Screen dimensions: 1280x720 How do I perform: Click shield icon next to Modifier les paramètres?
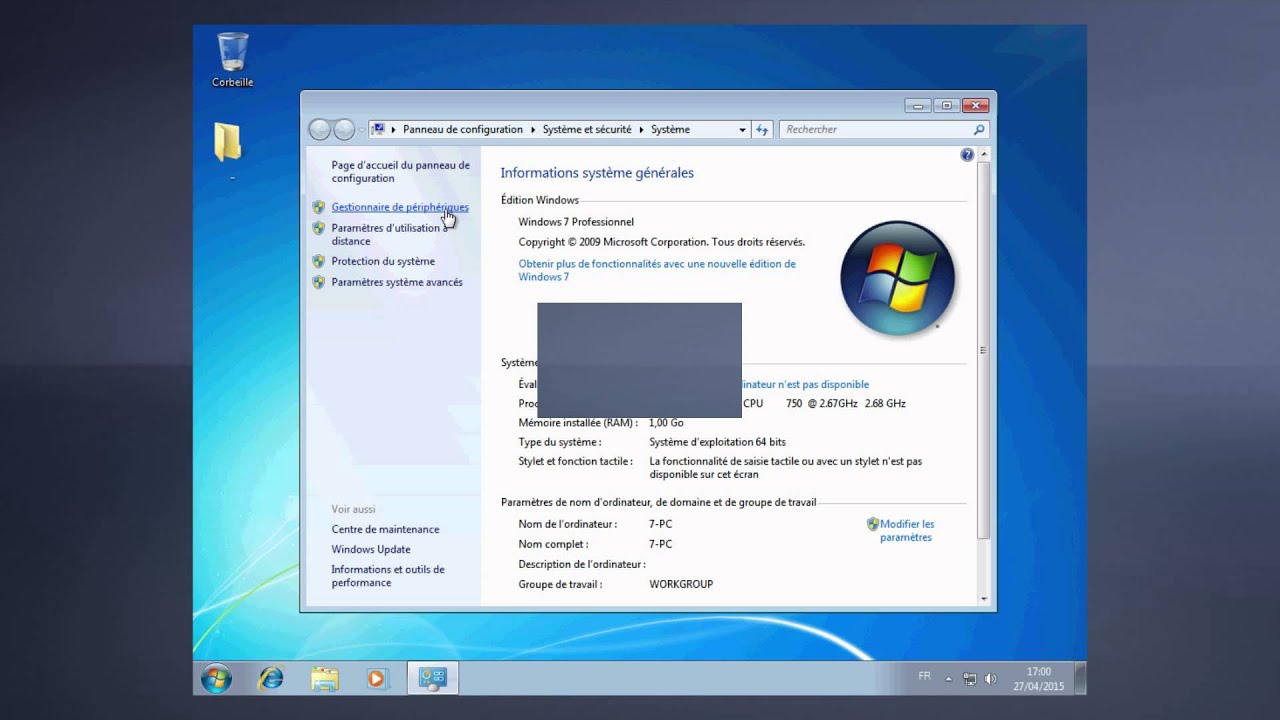[872, 524]
